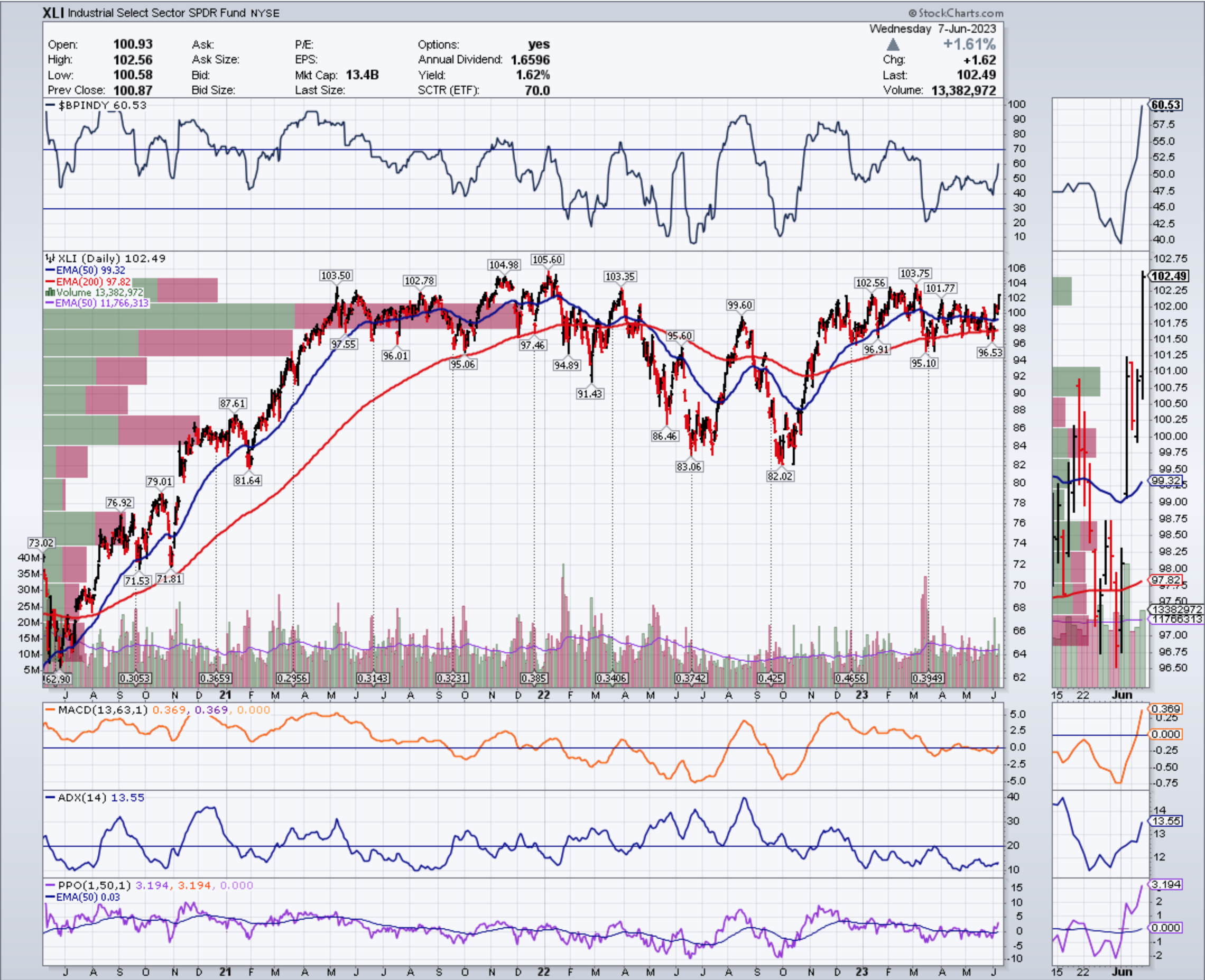1205x980 pixels.
Task: Click the EMA(200) 97.82 legend entry
Action: (x=88, y=281)
